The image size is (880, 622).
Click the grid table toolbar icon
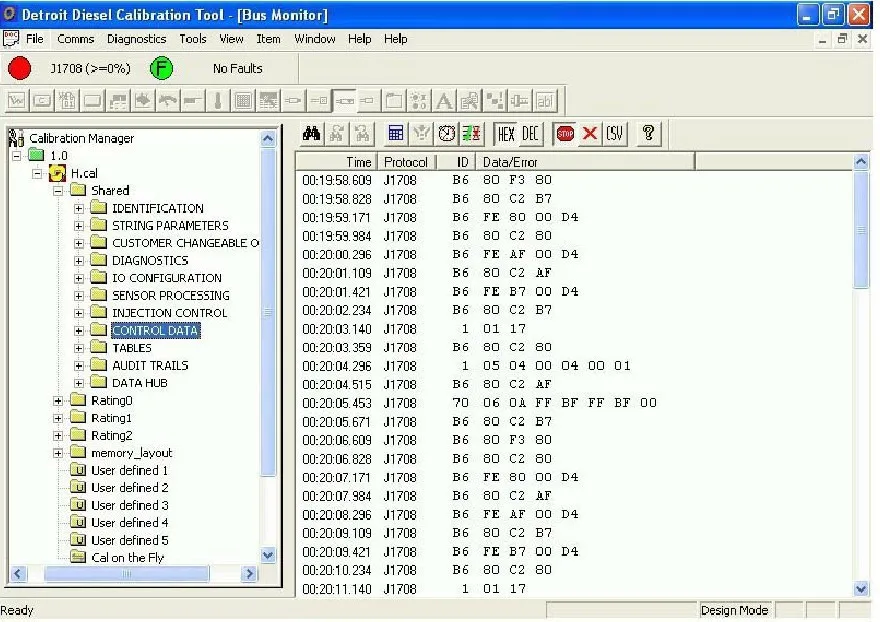coord(243,101)
